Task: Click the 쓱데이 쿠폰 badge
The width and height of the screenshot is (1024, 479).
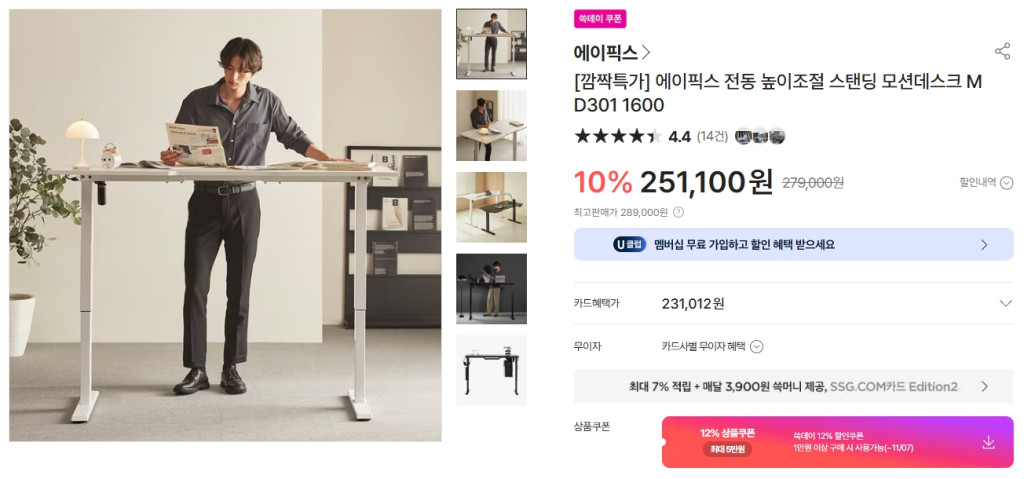Action: (600, 19)
